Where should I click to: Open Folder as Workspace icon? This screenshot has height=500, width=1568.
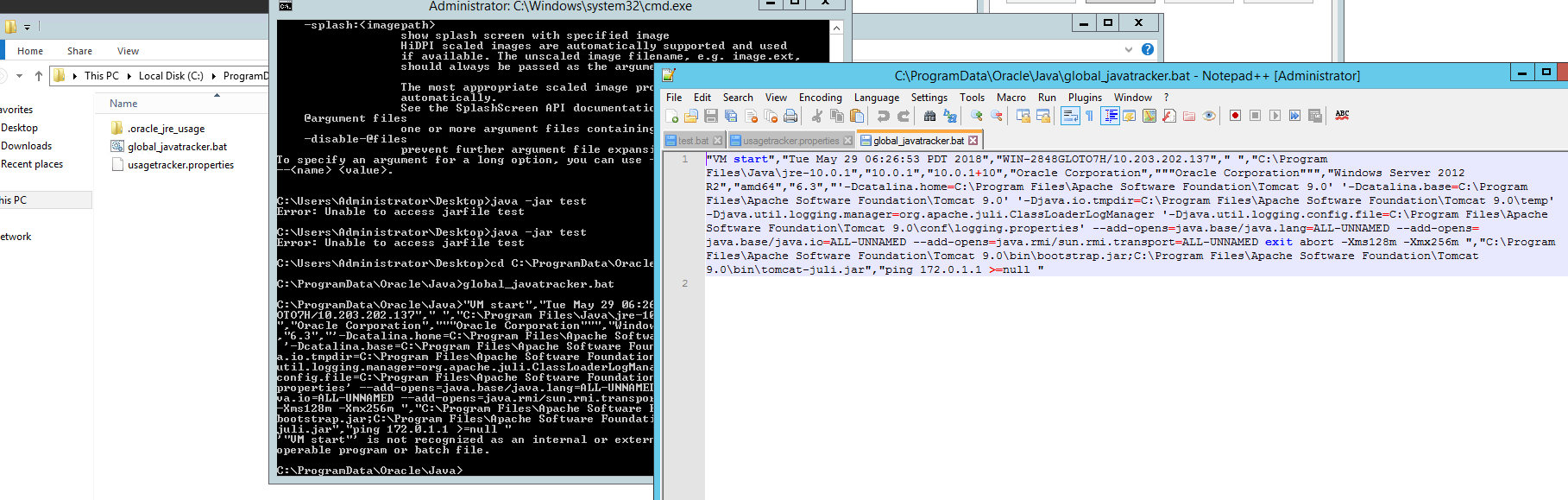1189,116
